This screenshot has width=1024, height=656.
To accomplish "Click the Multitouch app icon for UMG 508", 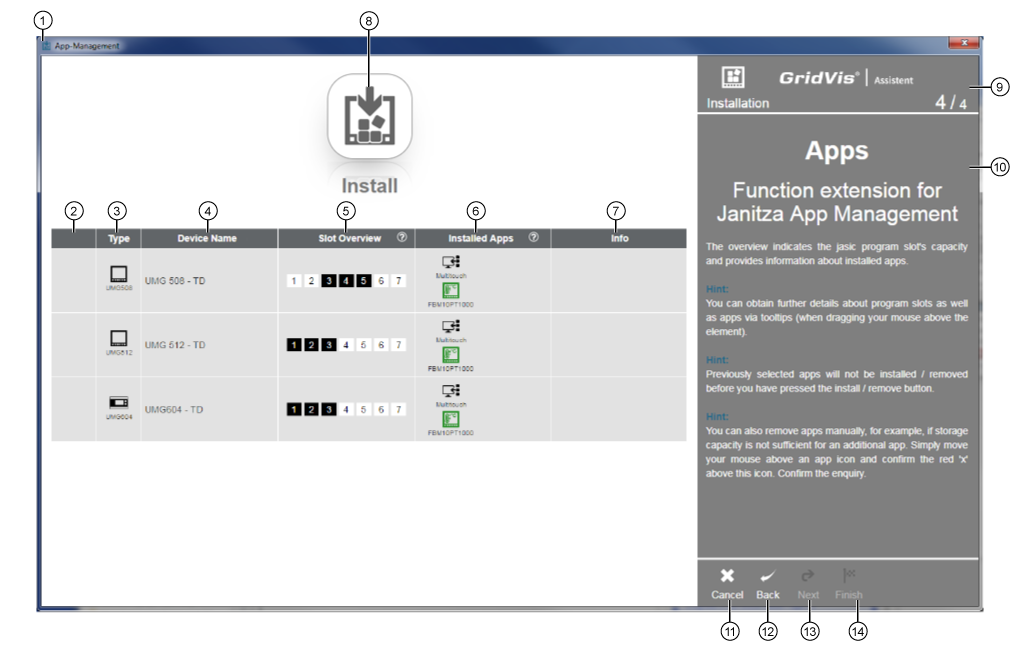I will coord(448,261).
